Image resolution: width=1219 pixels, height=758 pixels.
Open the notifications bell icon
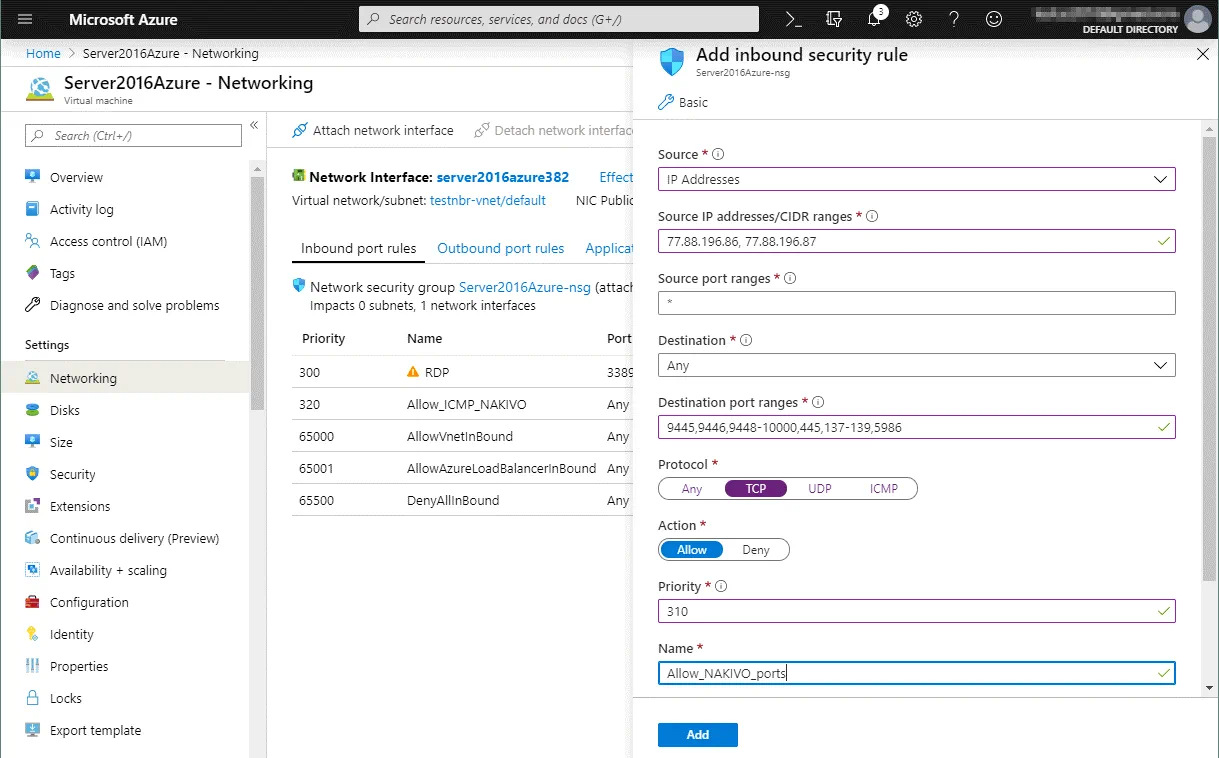pos(874,19)
